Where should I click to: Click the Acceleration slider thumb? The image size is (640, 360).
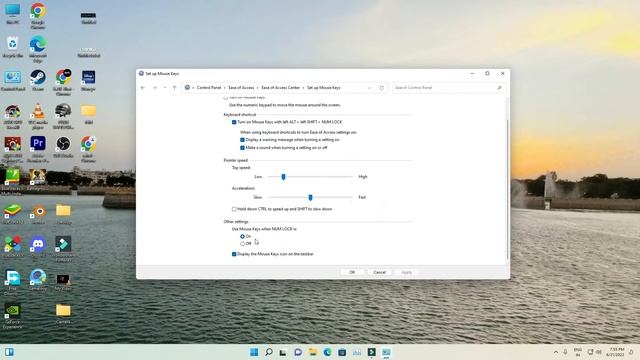tap(310, 198)
